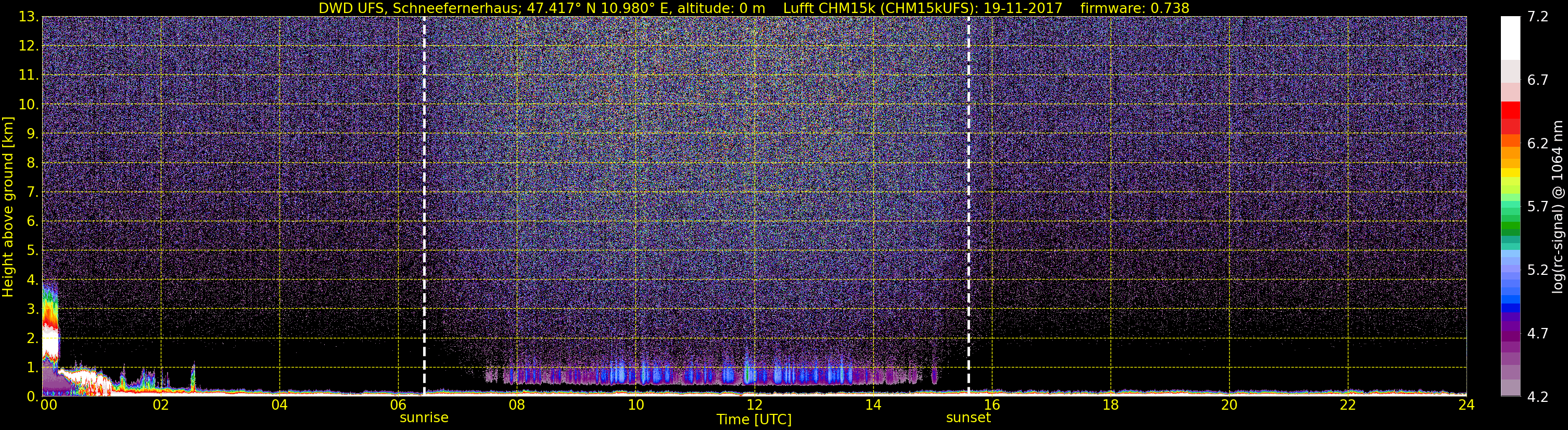
Task: Click the height axis tick '3.'
Action: [32, 309]
